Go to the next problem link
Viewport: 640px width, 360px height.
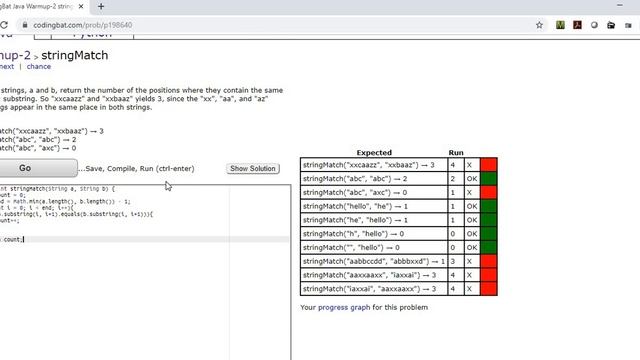(x=7, y=67)
